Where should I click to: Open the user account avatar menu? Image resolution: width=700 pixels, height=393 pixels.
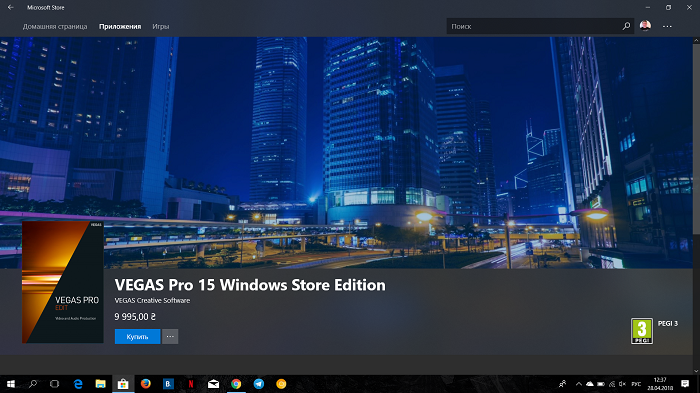click(x=645, y=26)
